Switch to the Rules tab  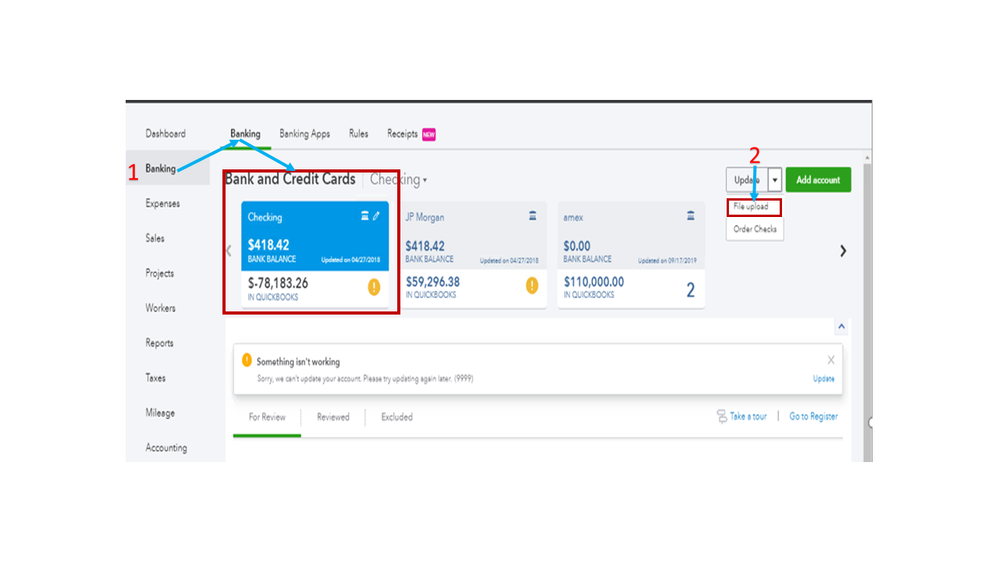point(358,134)
